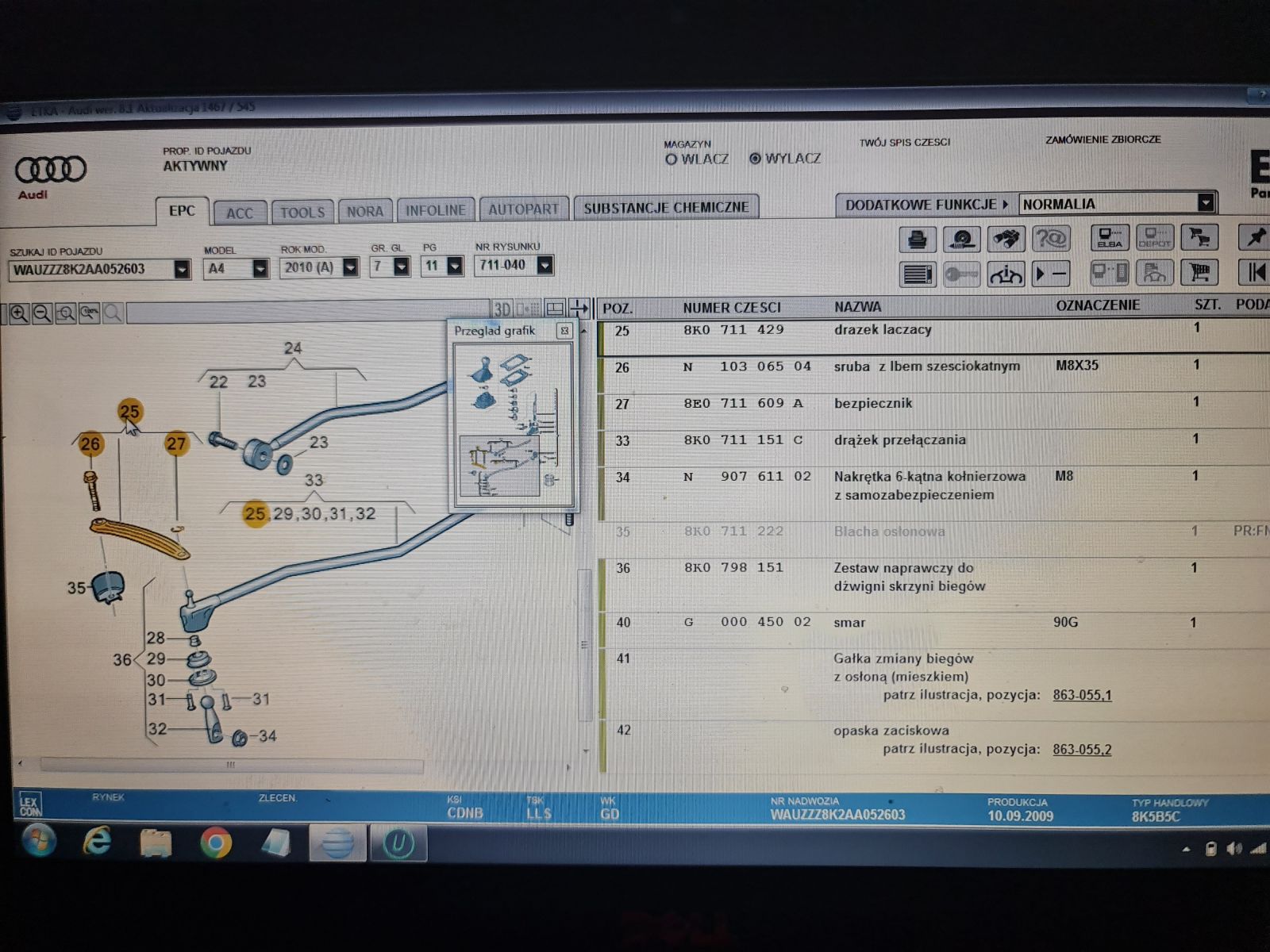1270x952 pixels.
Task: Switch to the TOOLS tab
Action: [x=302, y=212]
